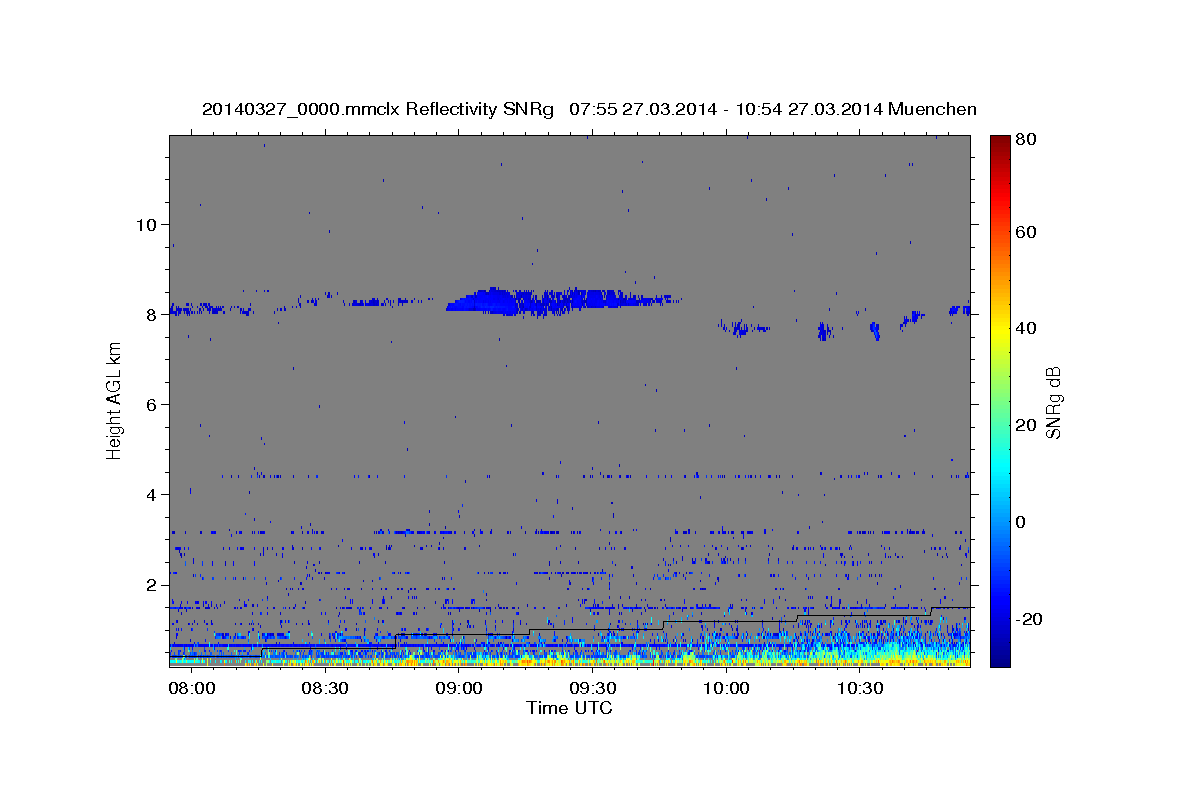
Task: Click the colorbar value -20
Action: click(x=1031, y=619)
